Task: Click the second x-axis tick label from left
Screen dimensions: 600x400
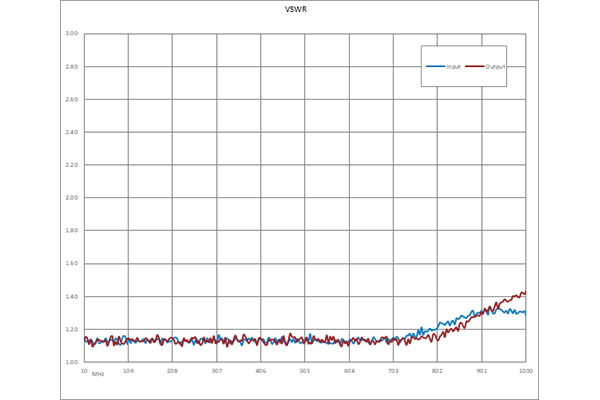Action: tap(131, 375)
